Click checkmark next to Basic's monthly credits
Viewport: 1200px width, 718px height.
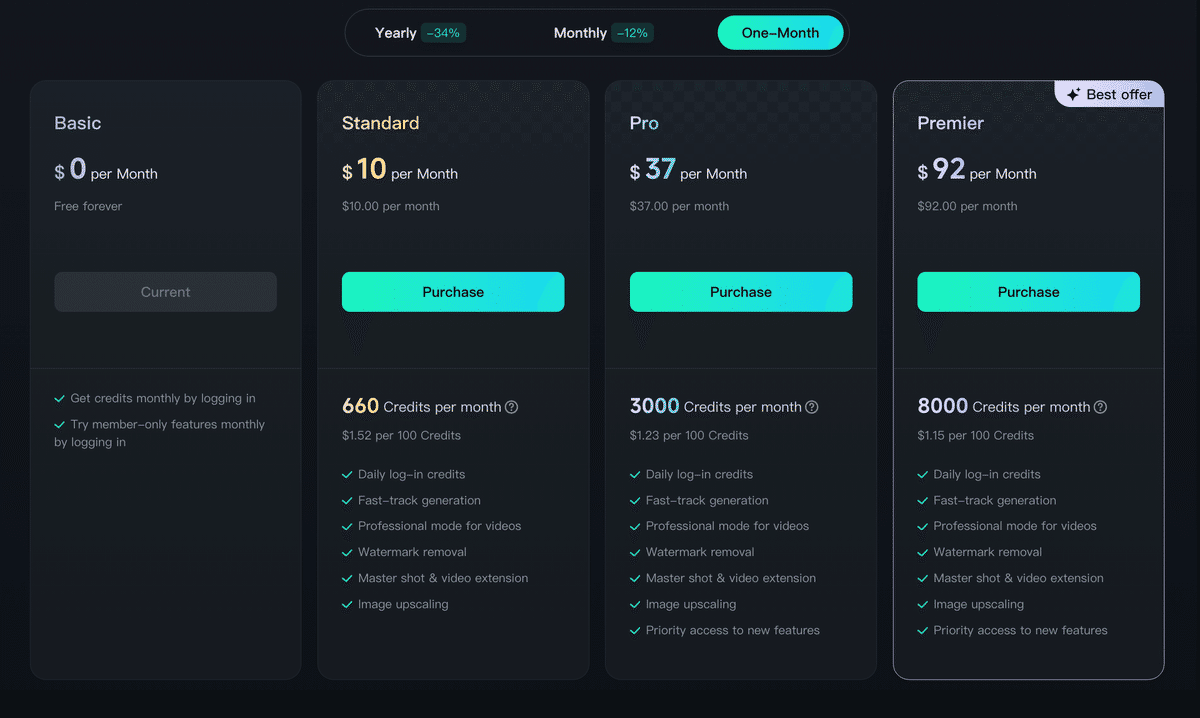point(60,398)
